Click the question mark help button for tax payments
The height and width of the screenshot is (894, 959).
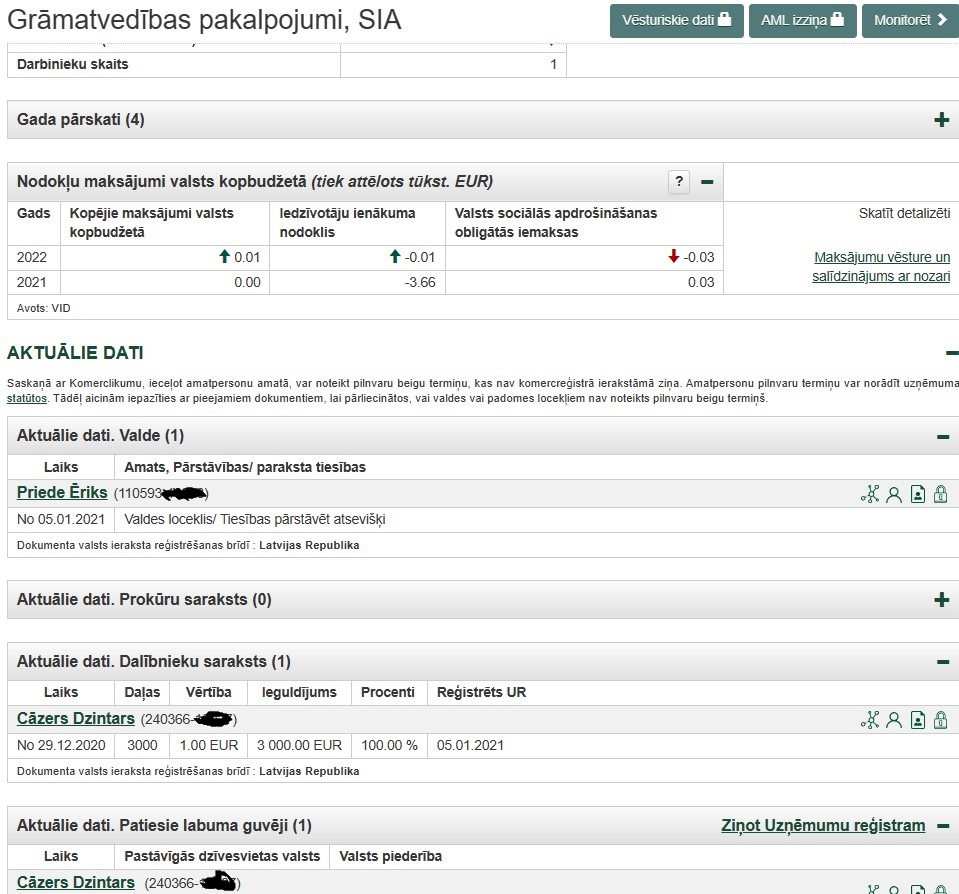[x=680, y=182]
